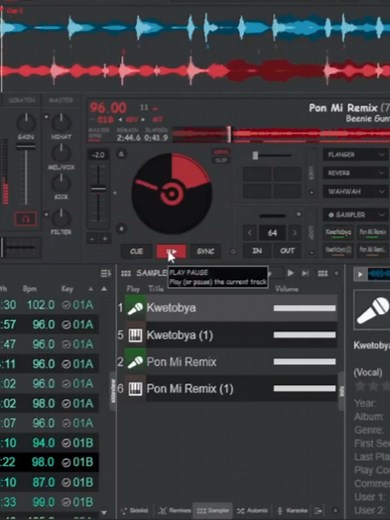Trigger the Pon Mi Remix sampler pad
The width and height of the screenshot is (390, 520).
pyautogui.click(x=373, y=232)
